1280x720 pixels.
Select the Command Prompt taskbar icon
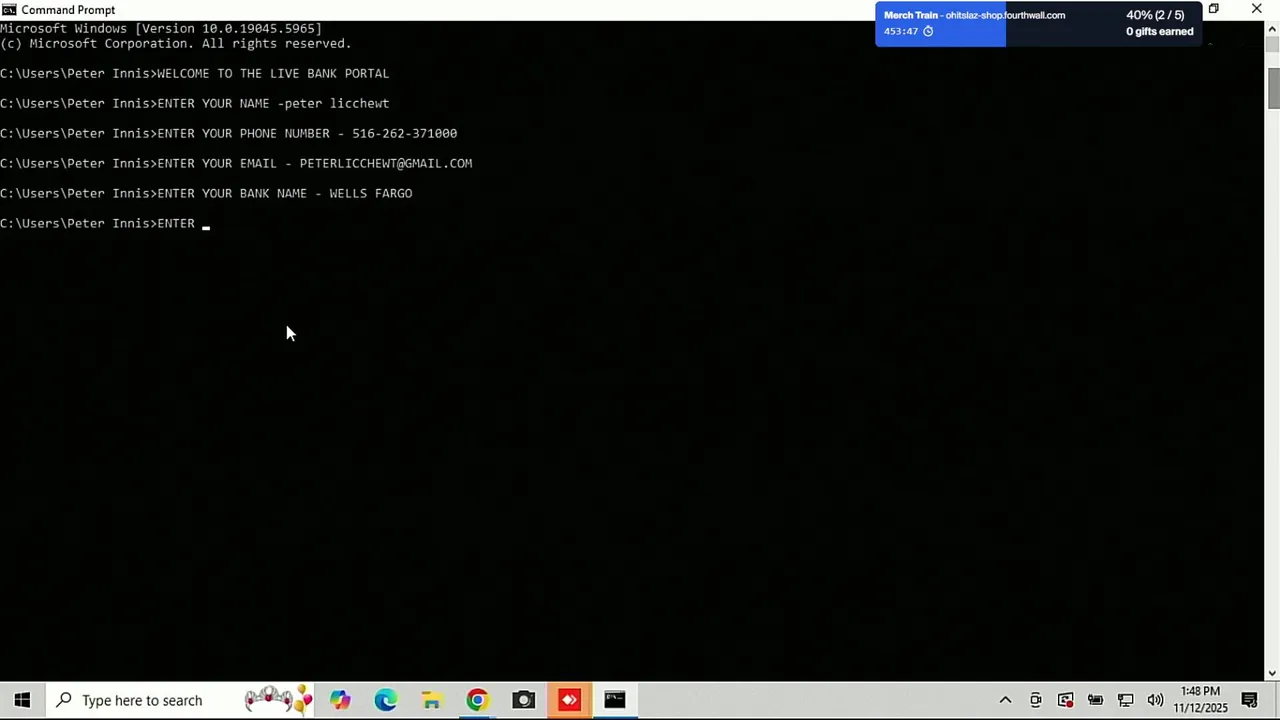pos(615,700)
